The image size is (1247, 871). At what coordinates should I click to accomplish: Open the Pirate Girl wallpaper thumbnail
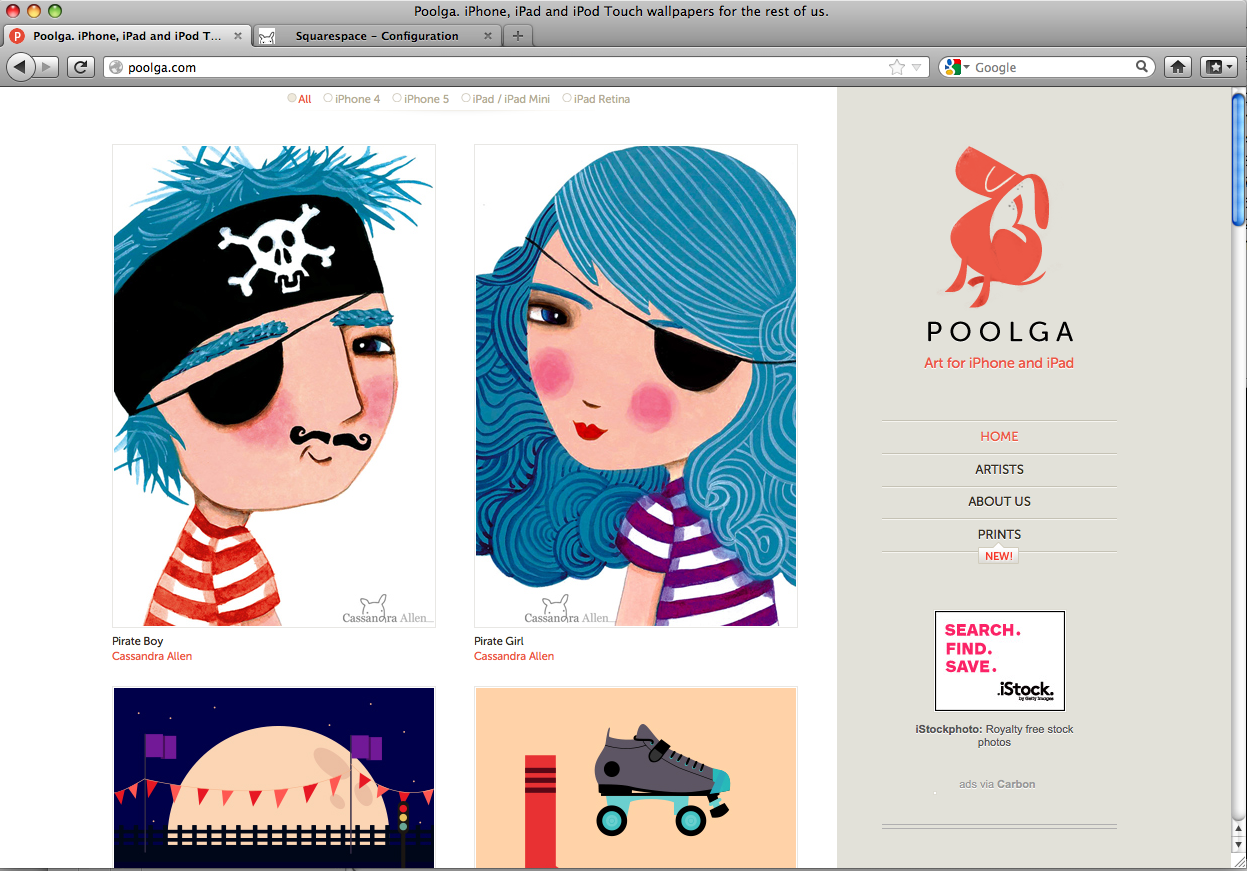636,386
